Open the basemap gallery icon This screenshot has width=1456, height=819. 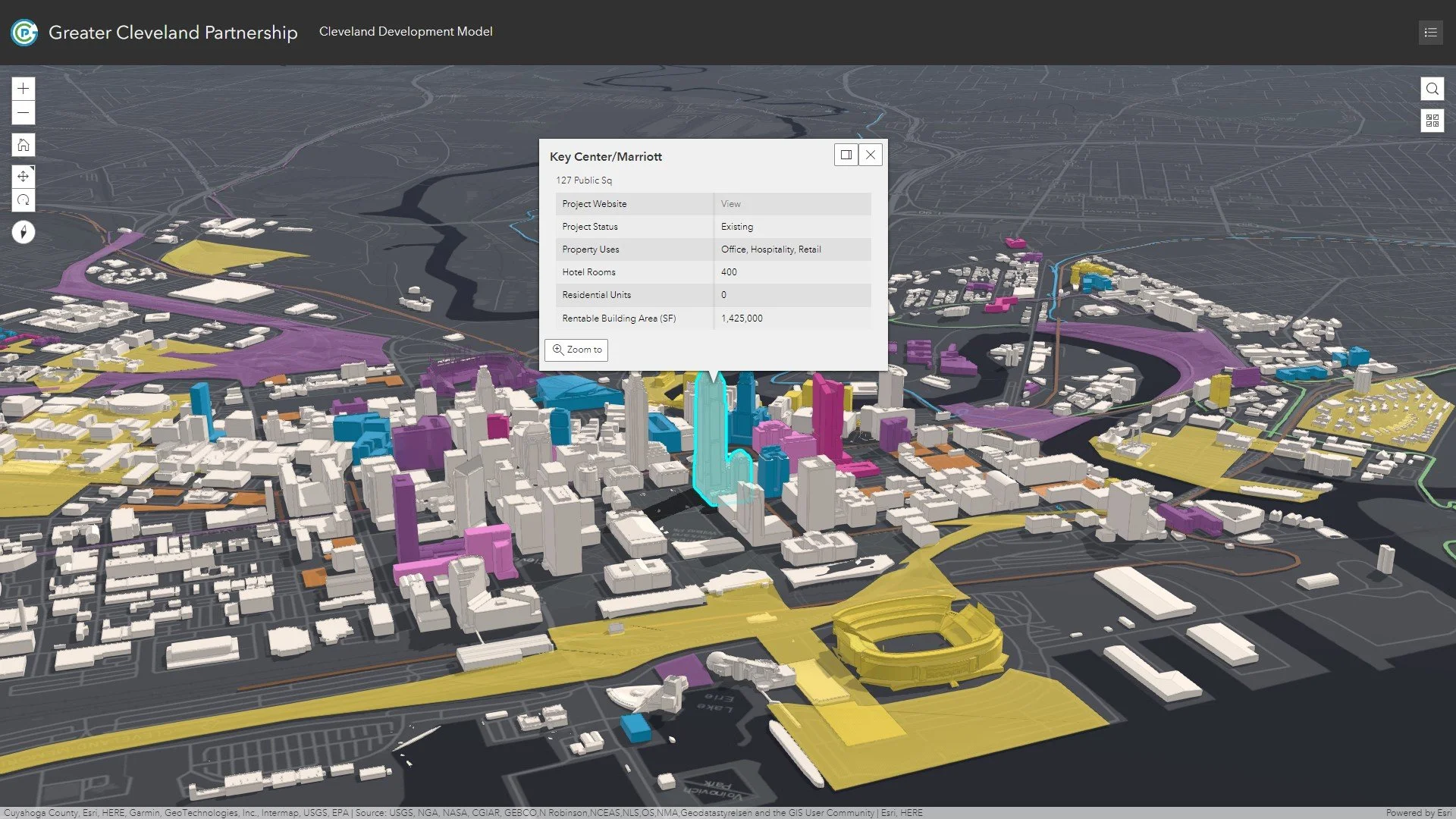pyautogui.click(x=1432, y=120)
